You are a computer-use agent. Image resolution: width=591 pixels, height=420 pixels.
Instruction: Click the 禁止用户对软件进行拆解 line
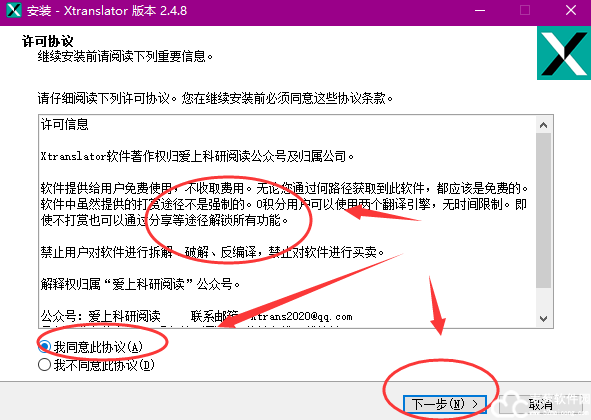[x=212, y=252]
